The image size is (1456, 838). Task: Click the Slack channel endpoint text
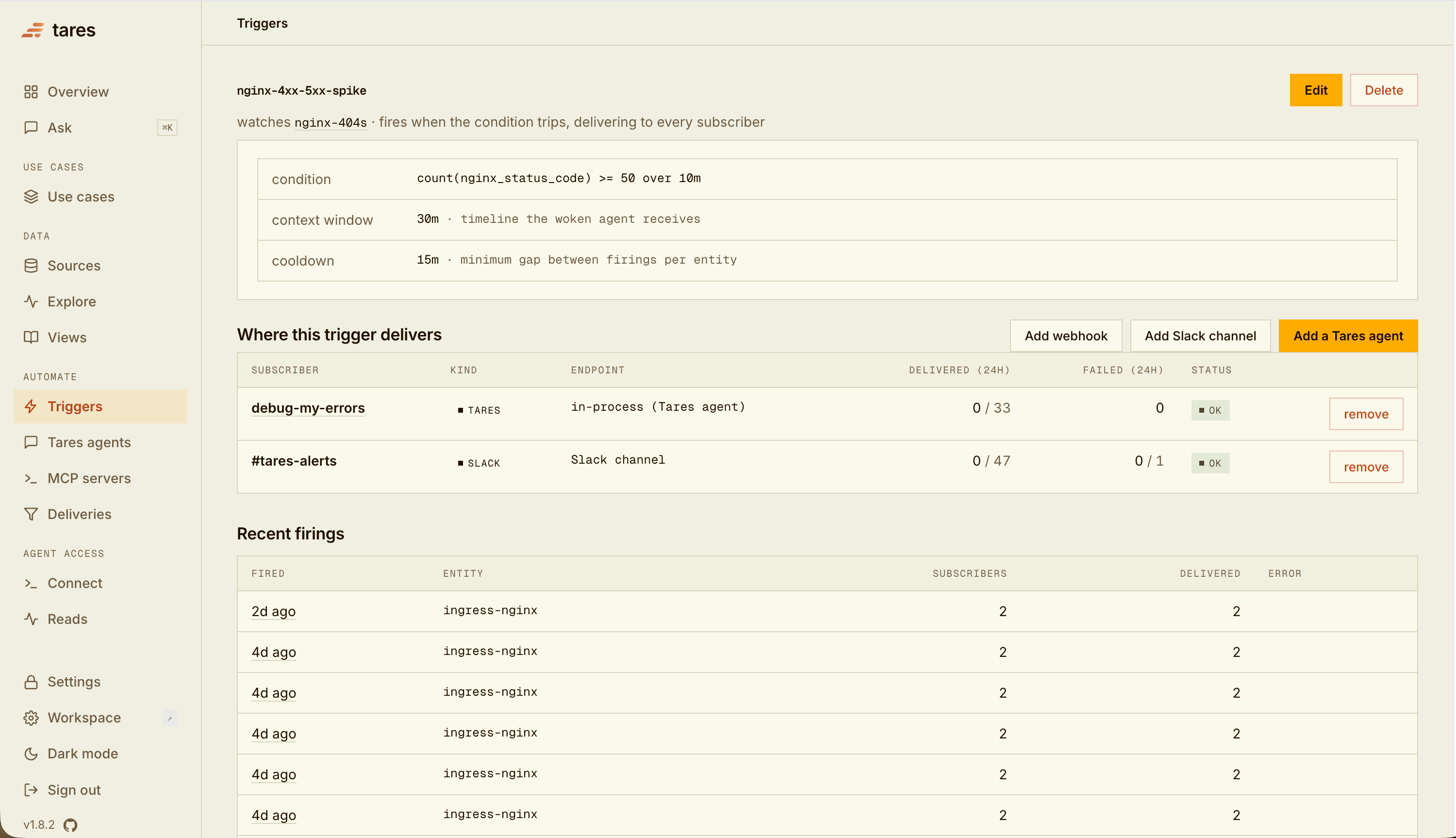[x=618, y=460]
